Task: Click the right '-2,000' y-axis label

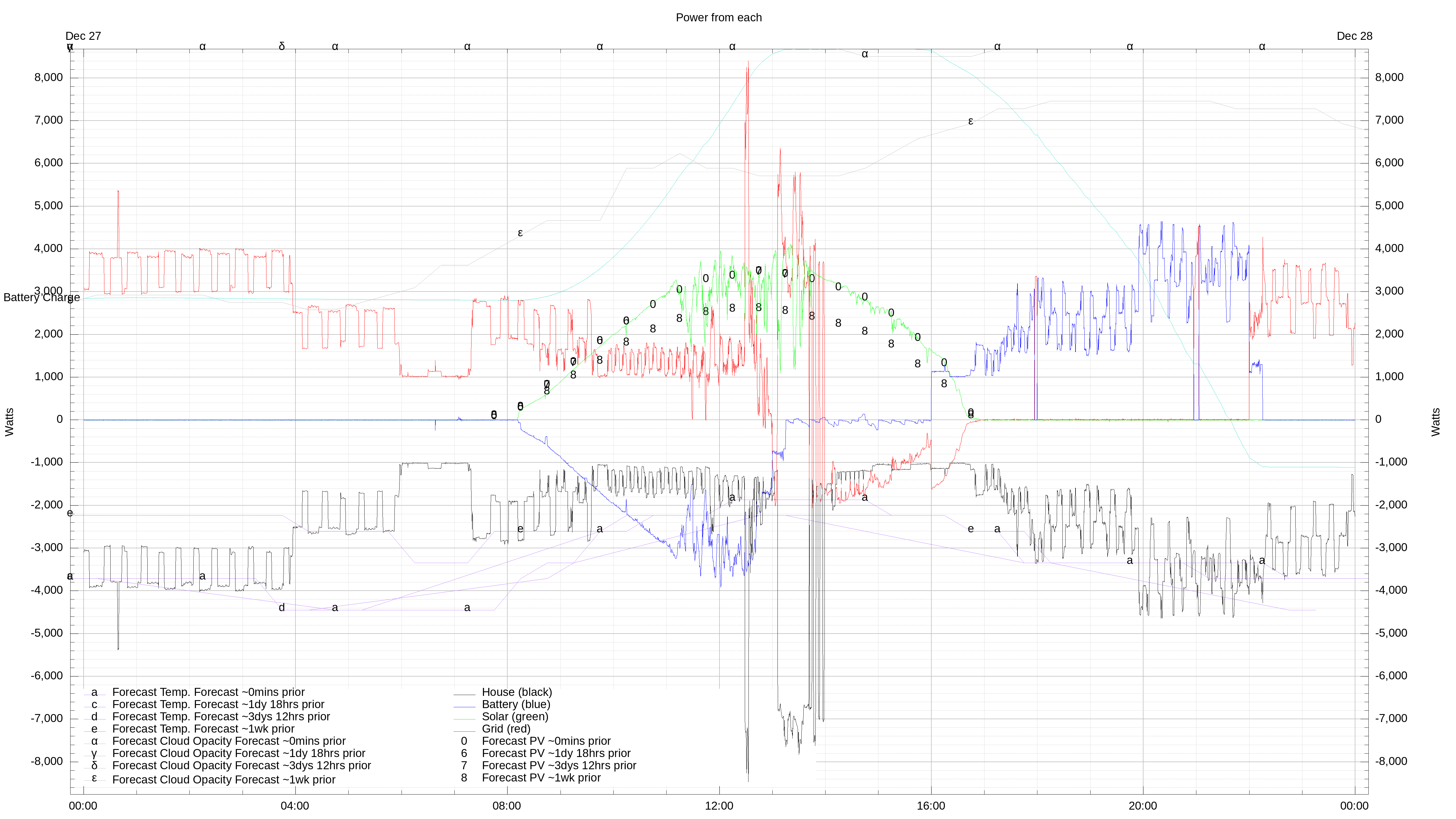Action: coord(1391,505)
